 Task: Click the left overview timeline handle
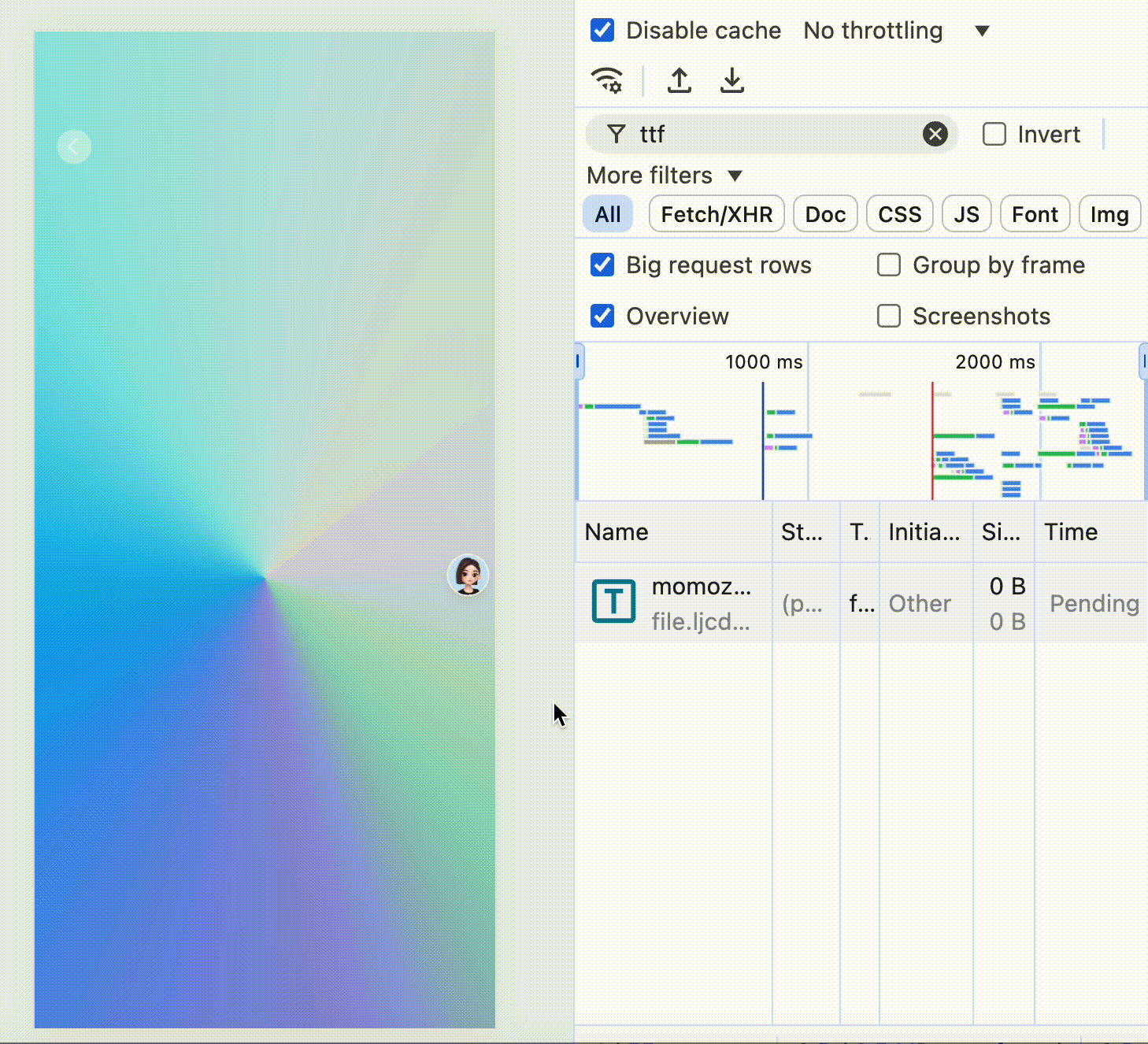tap(579, 361)
